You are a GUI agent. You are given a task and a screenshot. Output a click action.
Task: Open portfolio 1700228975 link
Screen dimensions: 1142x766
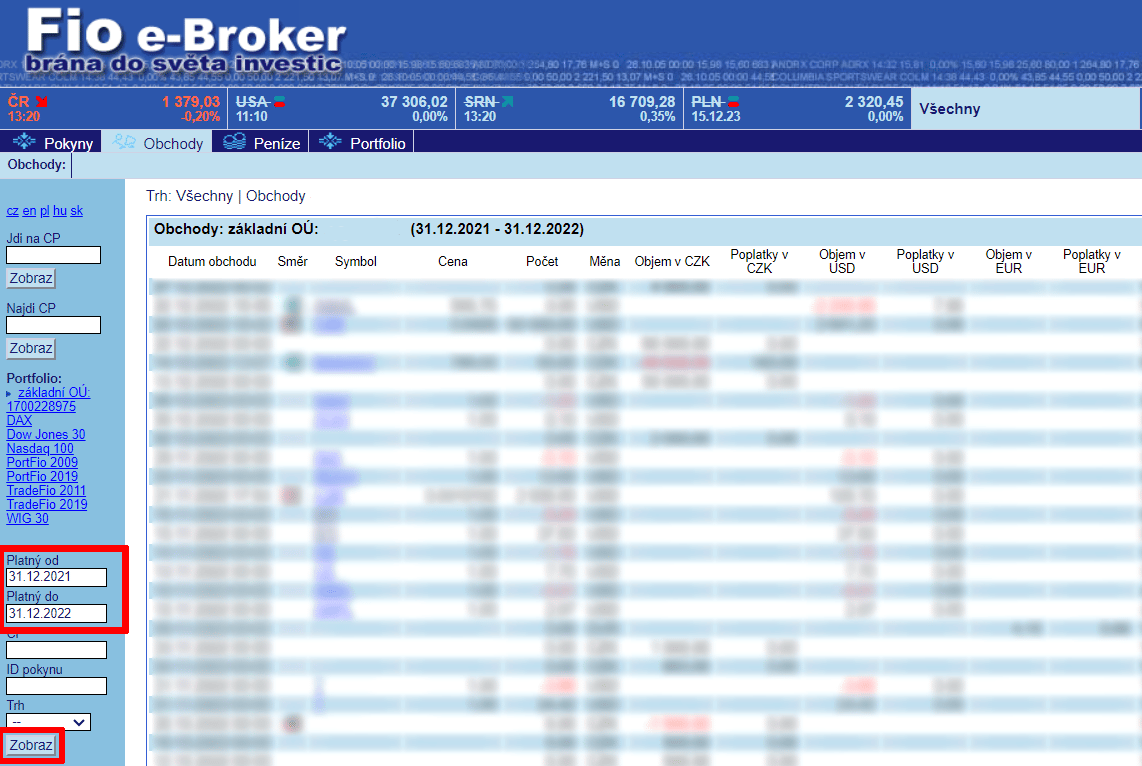[x=41, y=406]
